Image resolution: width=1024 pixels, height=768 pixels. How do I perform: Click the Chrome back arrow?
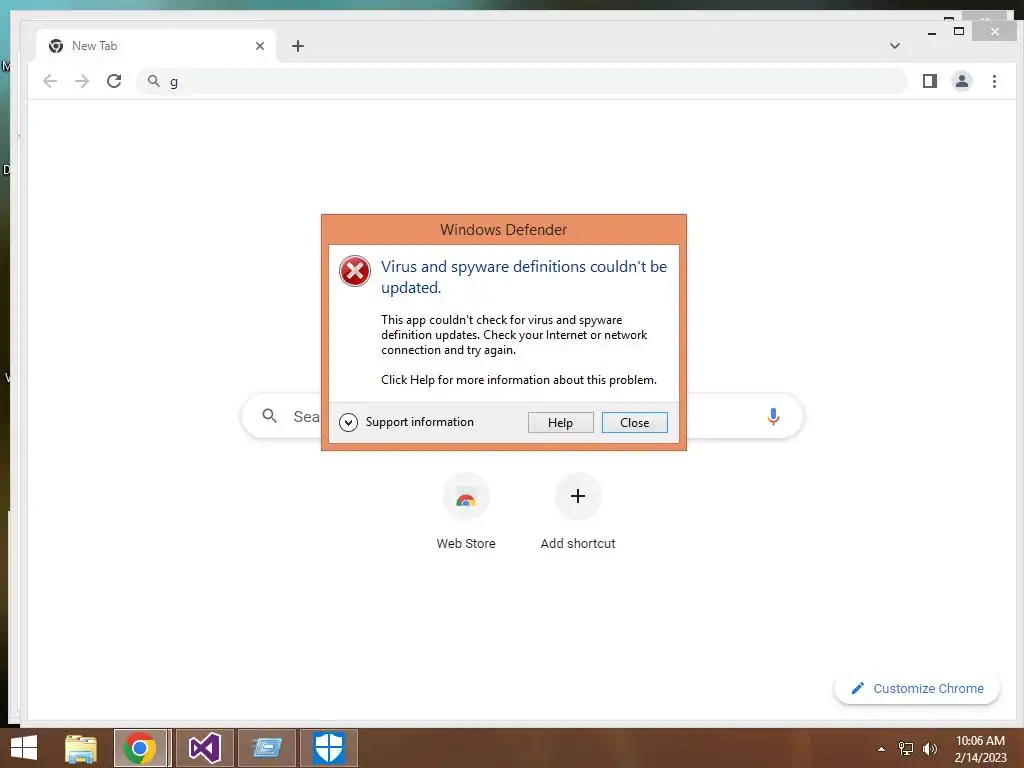[x=50, y=81]
